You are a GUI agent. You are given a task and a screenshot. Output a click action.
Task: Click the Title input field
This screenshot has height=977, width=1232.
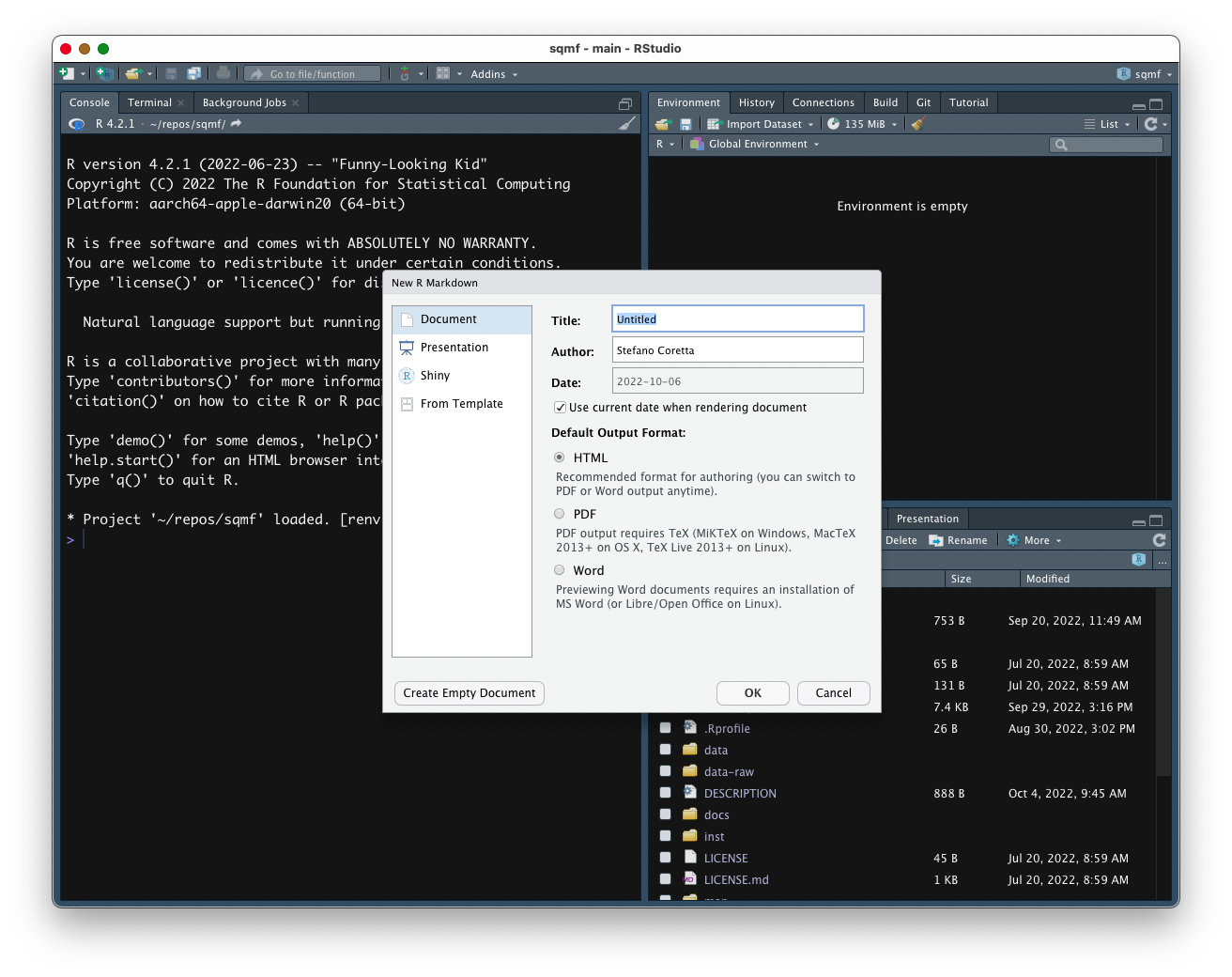coord(738,319)
